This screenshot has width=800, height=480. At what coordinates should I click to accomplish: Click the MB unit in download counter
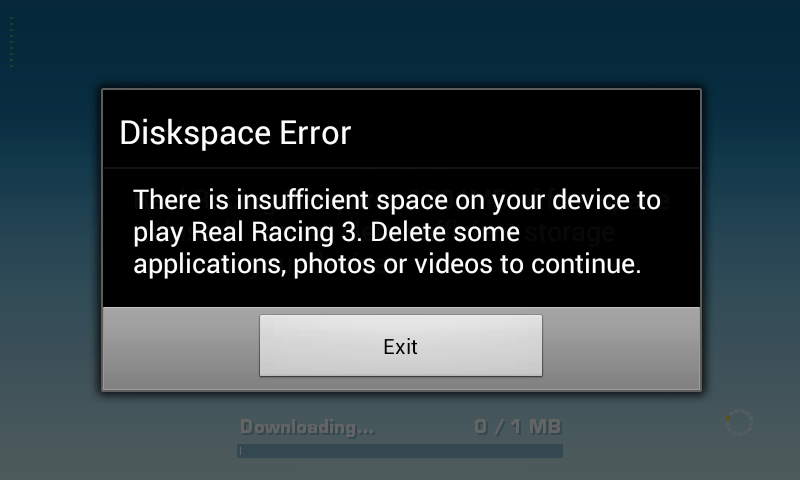coord(545,426)
